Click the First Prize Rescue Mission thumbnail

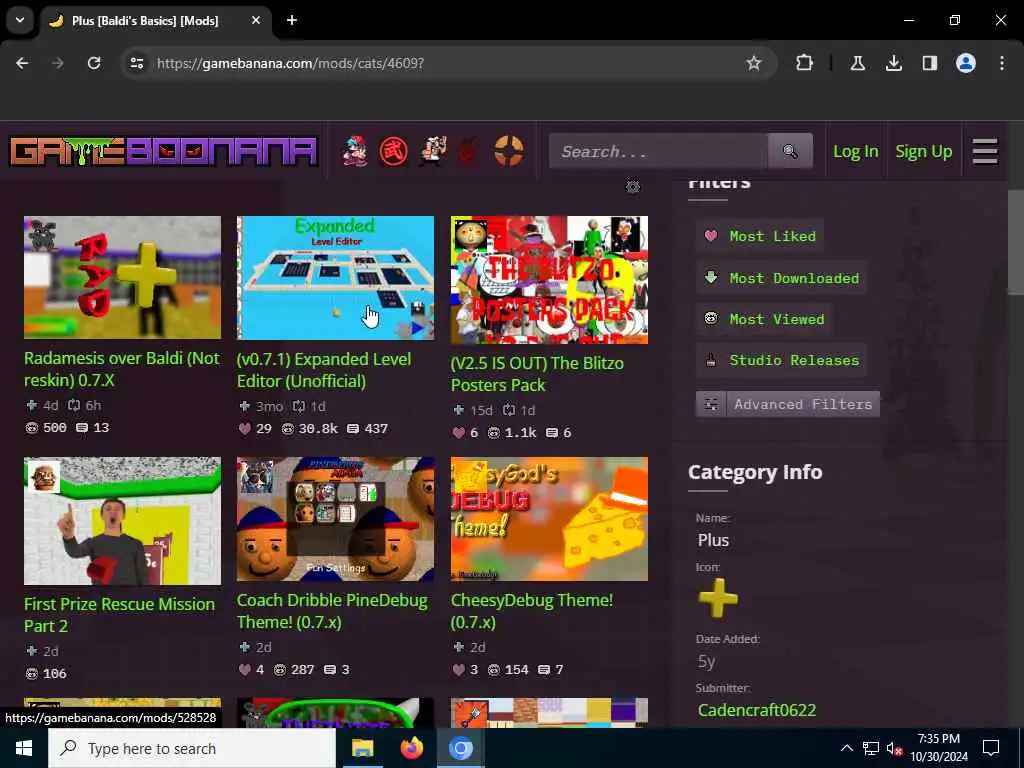122,520
